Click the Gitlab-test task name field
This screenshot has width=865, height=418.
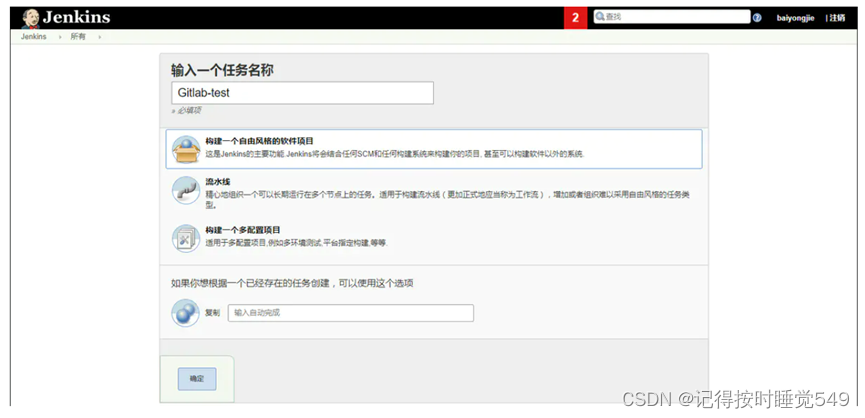302,93
